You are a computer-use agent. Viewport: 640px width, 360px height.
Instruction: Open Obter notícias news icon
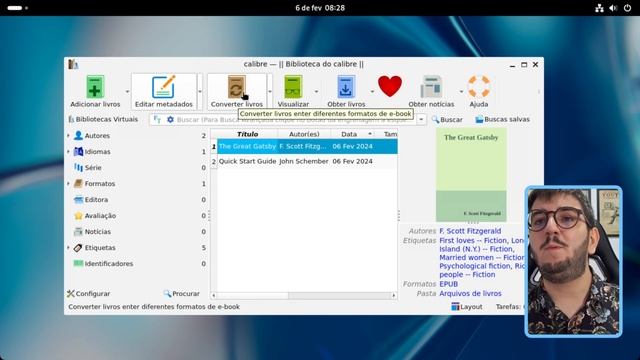click(431, 86)
